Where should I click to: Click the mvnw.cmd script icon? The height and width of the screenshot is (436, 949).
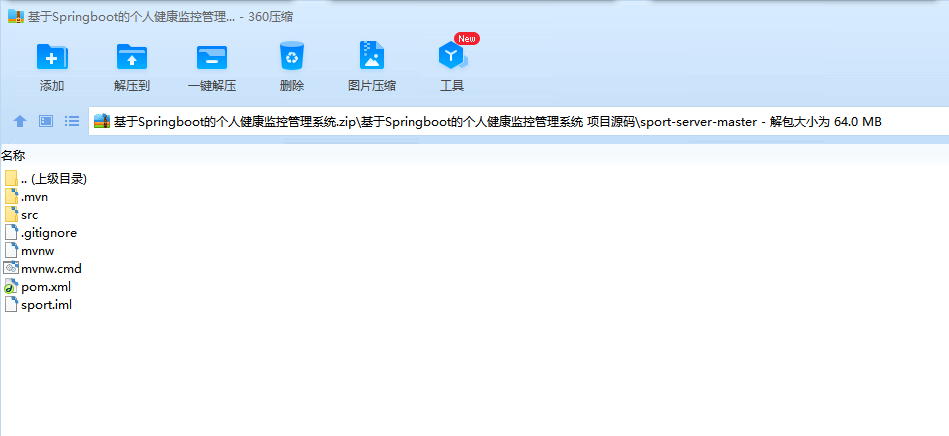[x=11, y=268]
